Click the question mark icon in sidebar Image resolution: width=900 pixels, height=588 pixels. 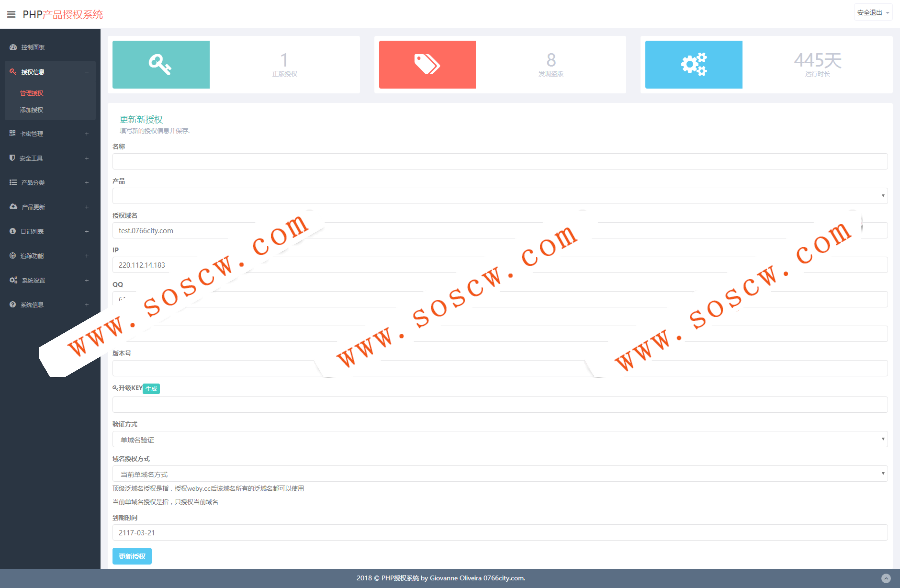tap(13, 304)
